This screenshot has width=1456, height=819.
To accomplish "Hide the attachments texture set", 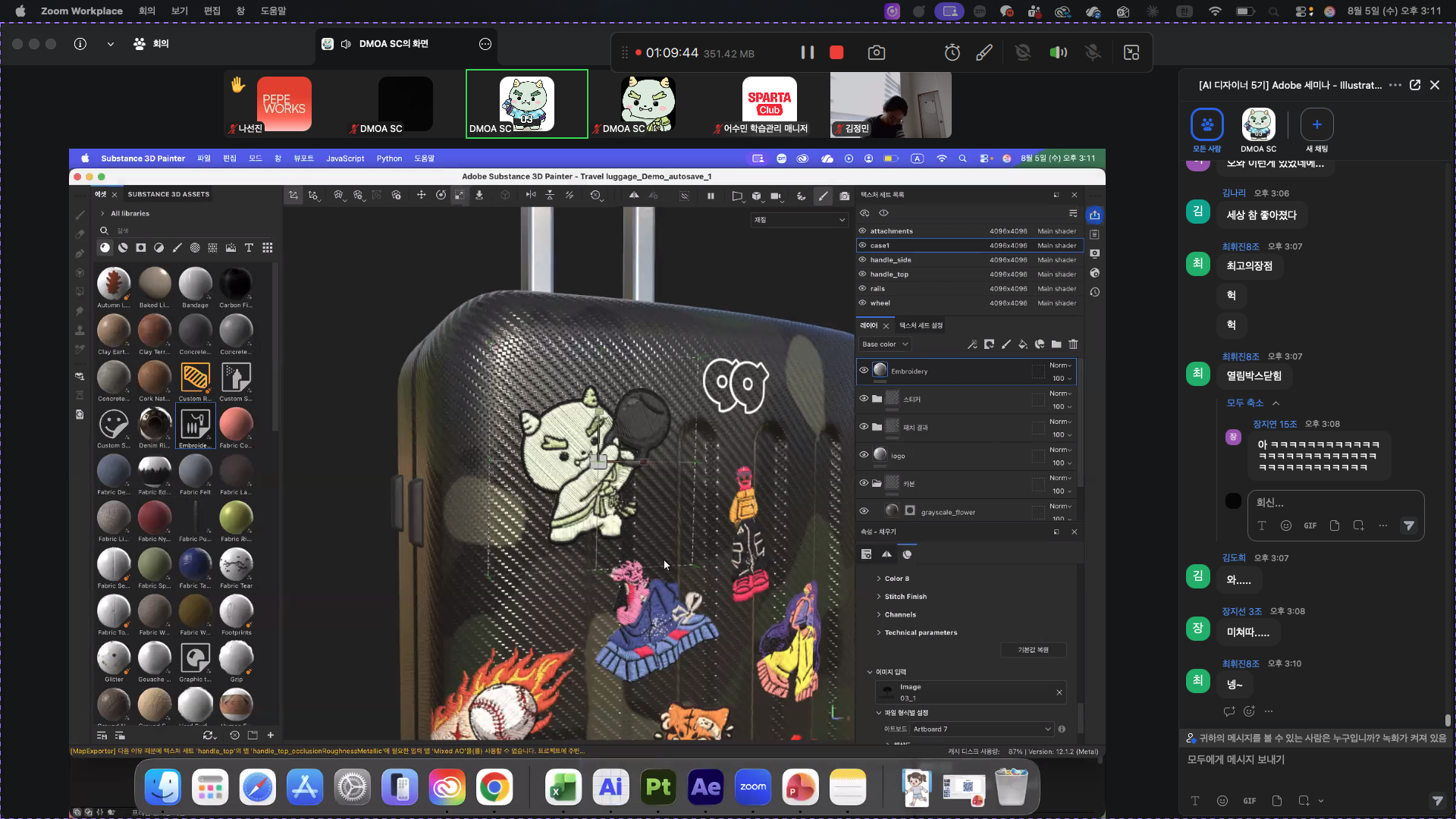I will (862, 231).
